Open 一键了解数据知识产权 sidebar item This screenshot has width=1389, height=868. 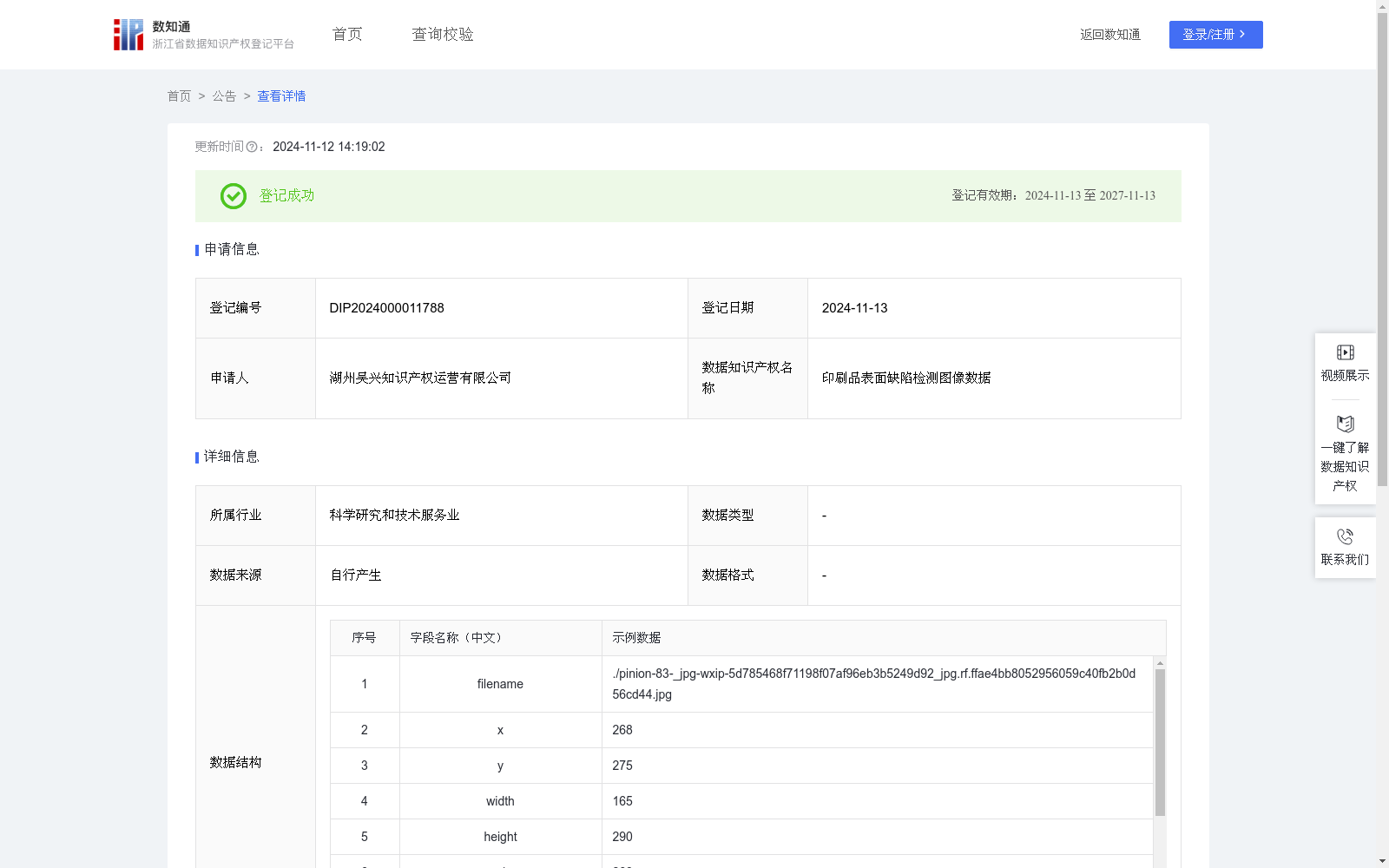point(1345,454)
